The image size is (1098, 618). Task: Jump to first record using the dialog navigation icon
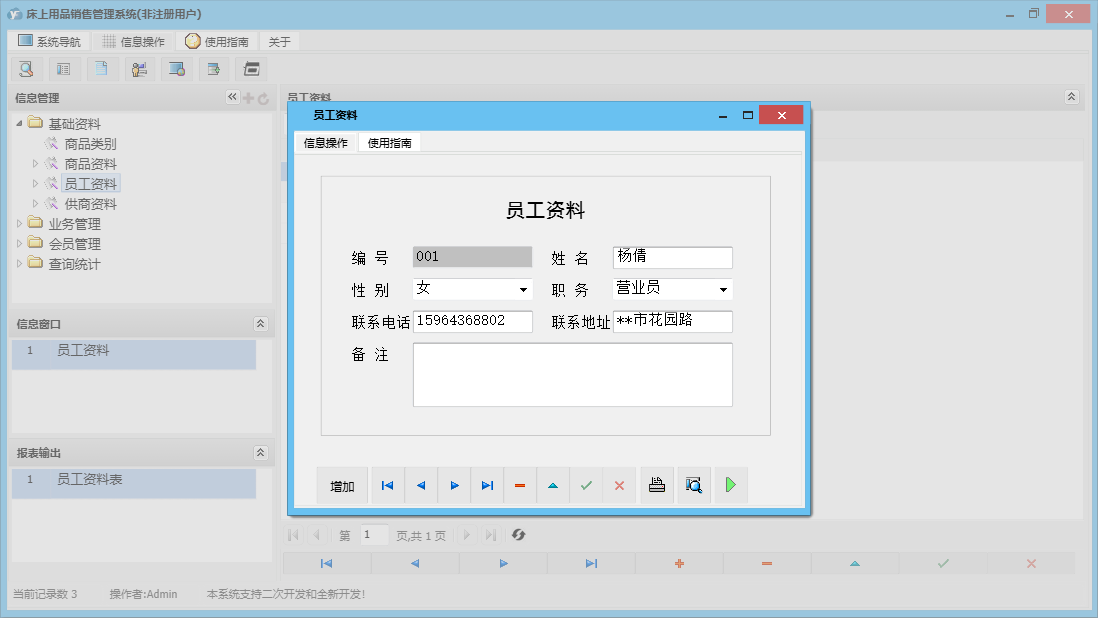click(387, 485)
